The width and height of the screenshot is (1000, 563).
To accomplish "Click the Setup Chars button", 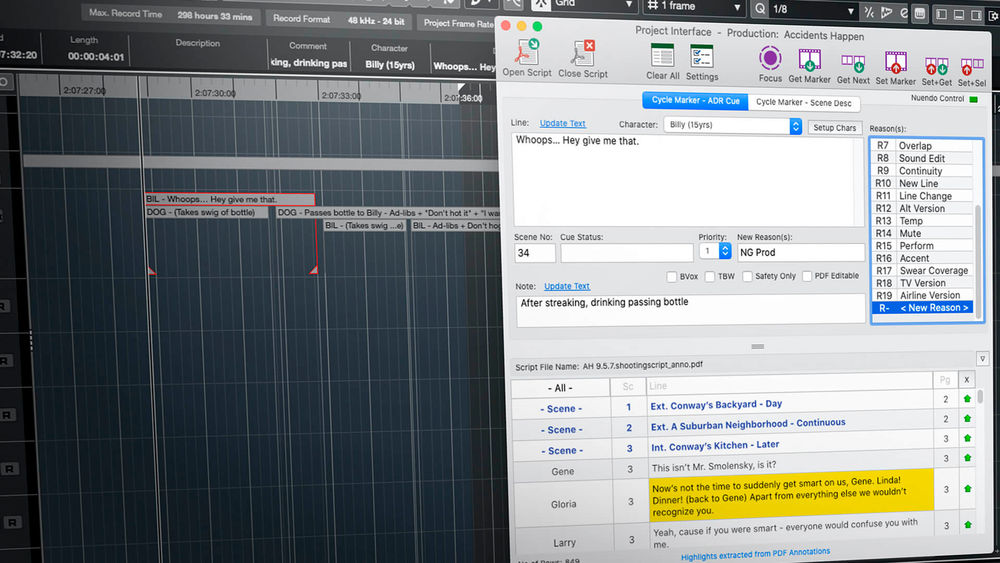I will click(x=834, y=128).
